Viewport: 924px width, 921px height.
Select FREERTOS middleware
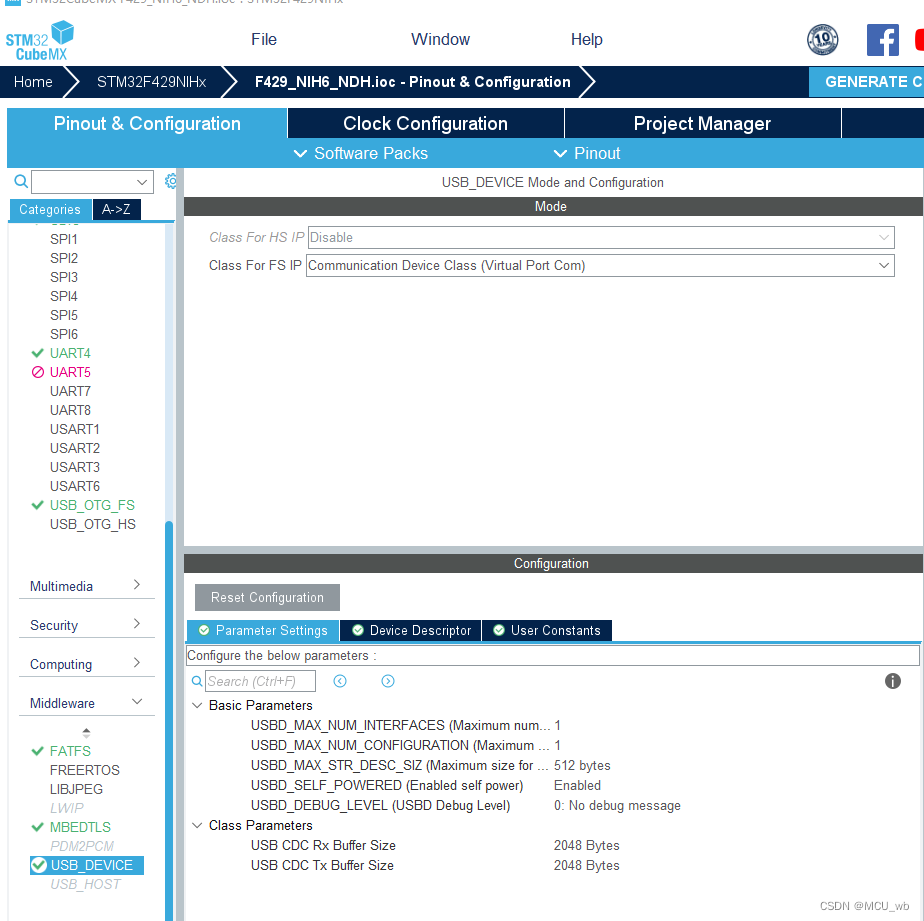pos(85,770)
